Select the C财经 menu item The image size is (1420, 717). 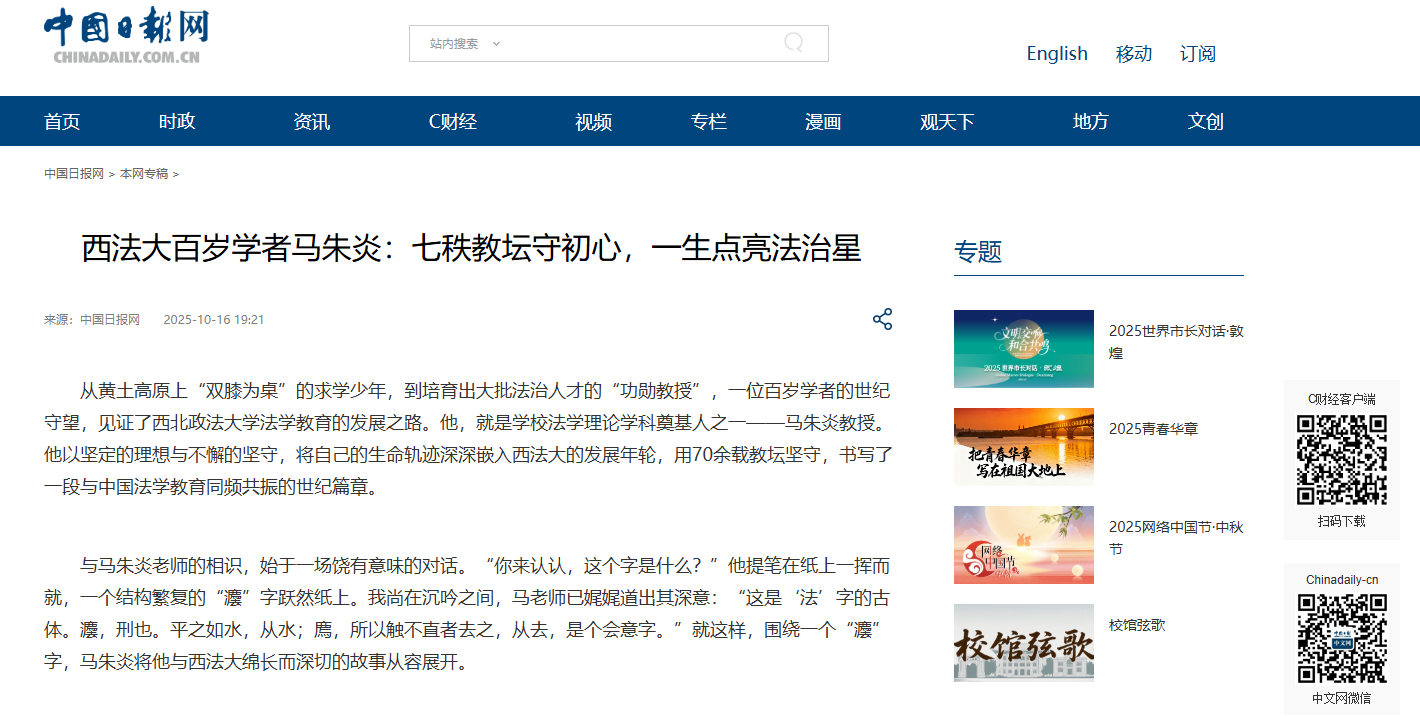coord(452,122)
